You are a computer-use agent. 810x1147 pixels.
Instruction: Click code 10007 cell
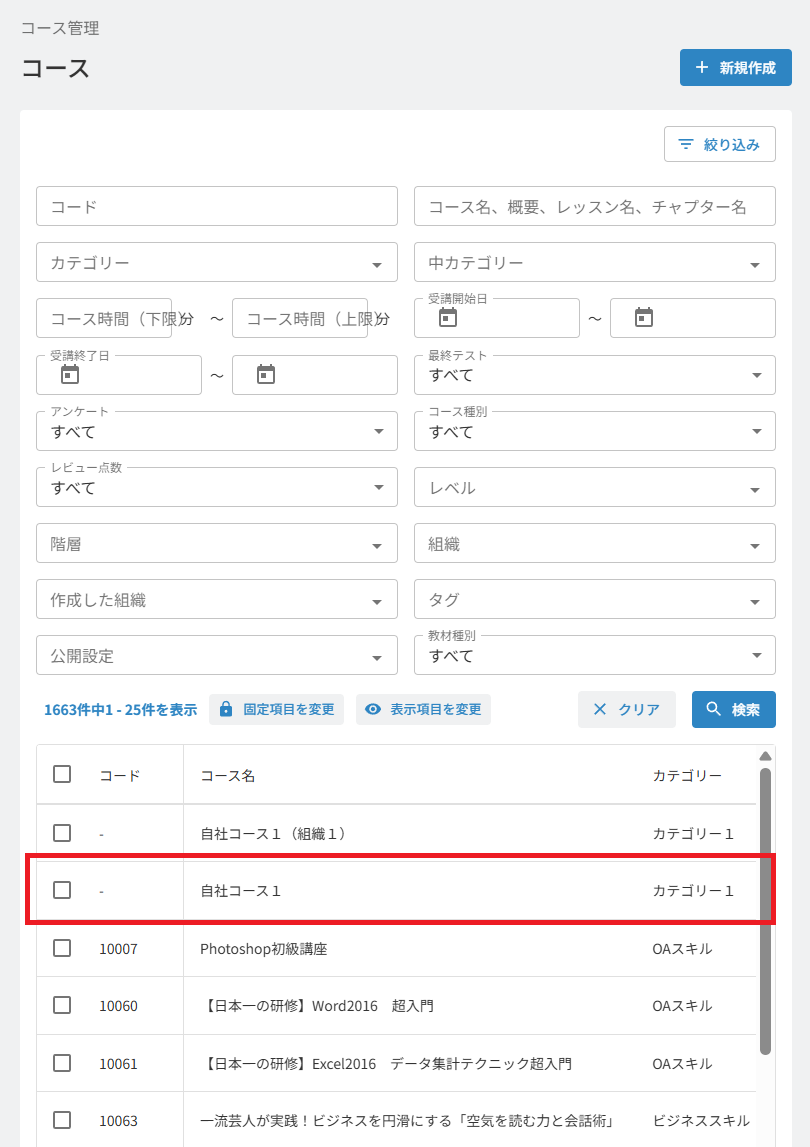point(118,949)
